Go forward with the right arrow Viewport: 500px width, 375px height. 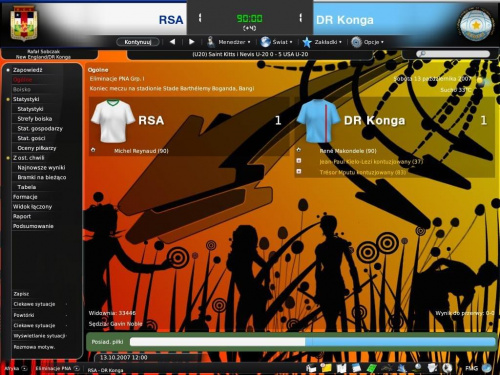click(191, 42)
